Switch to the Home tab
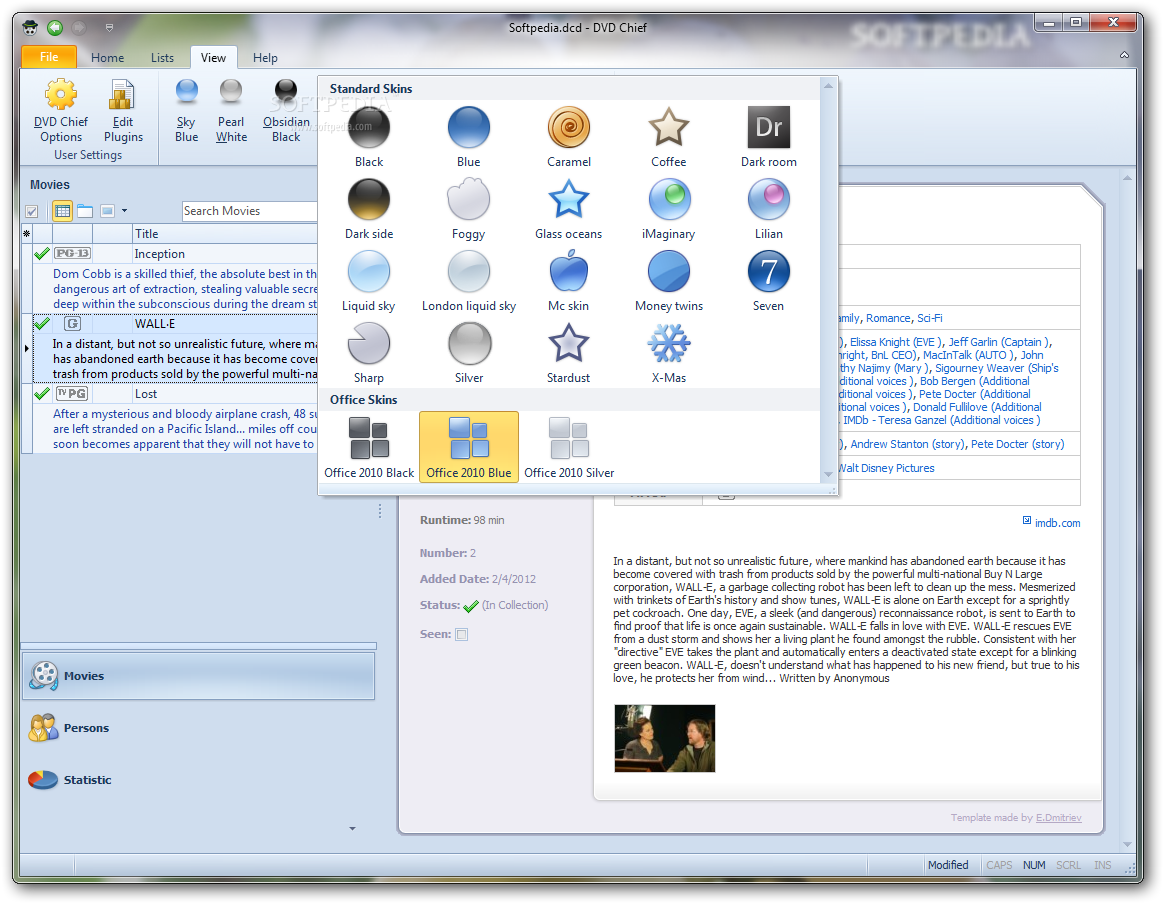Screen dimensions: 1164x904 [x=108, y=58]
